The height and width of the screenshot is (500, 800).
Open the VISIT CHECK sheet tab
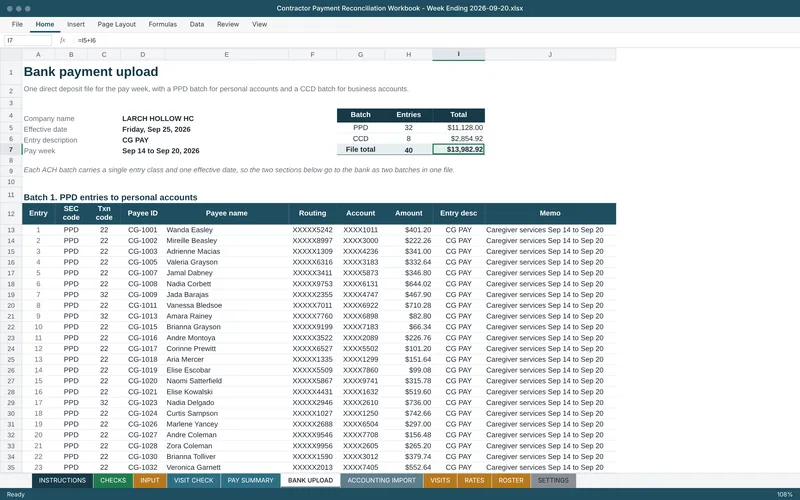pyautogui.click(x=193, y=481)
